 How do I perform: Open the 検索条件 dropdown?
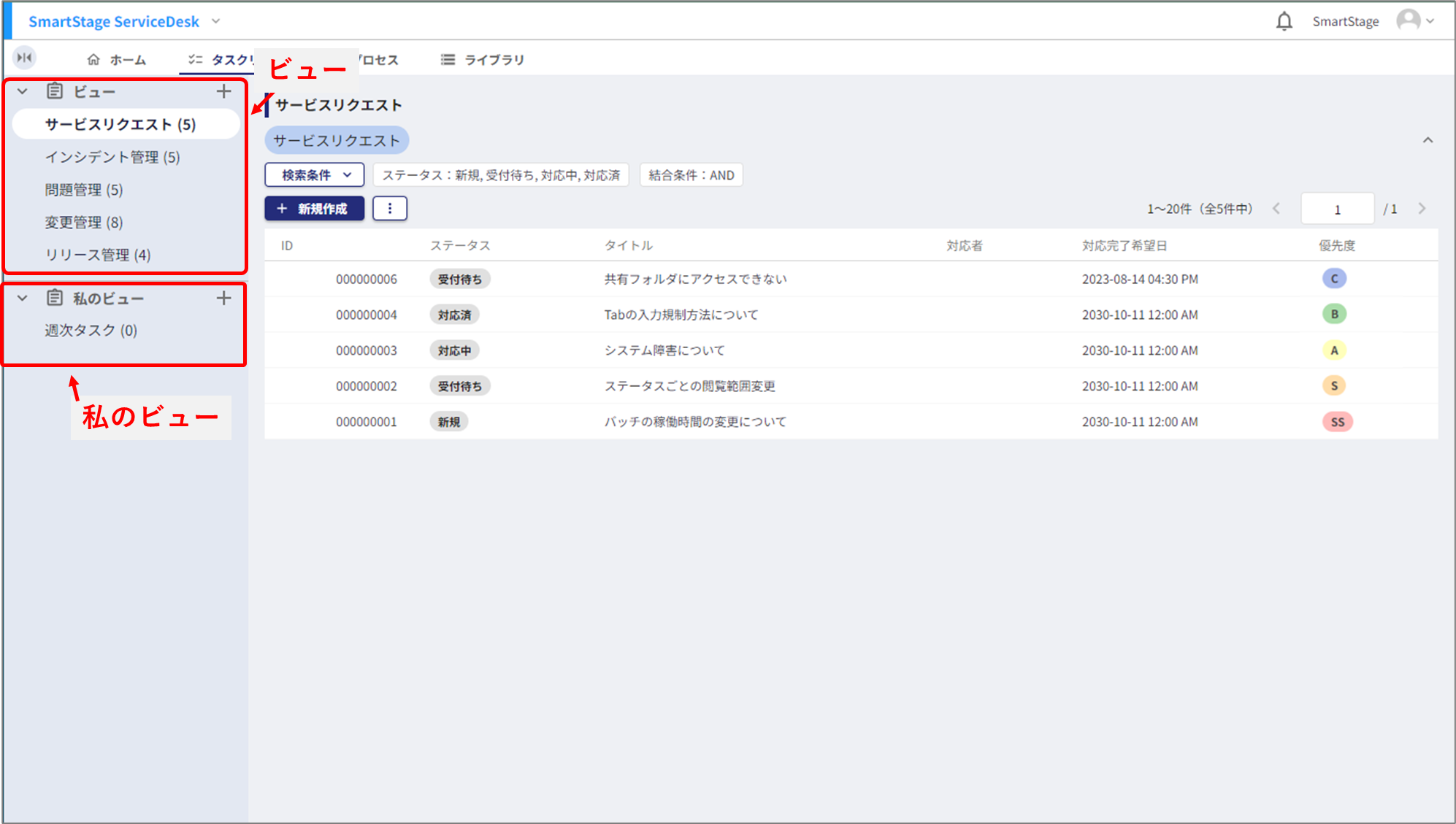pos(315,175)
